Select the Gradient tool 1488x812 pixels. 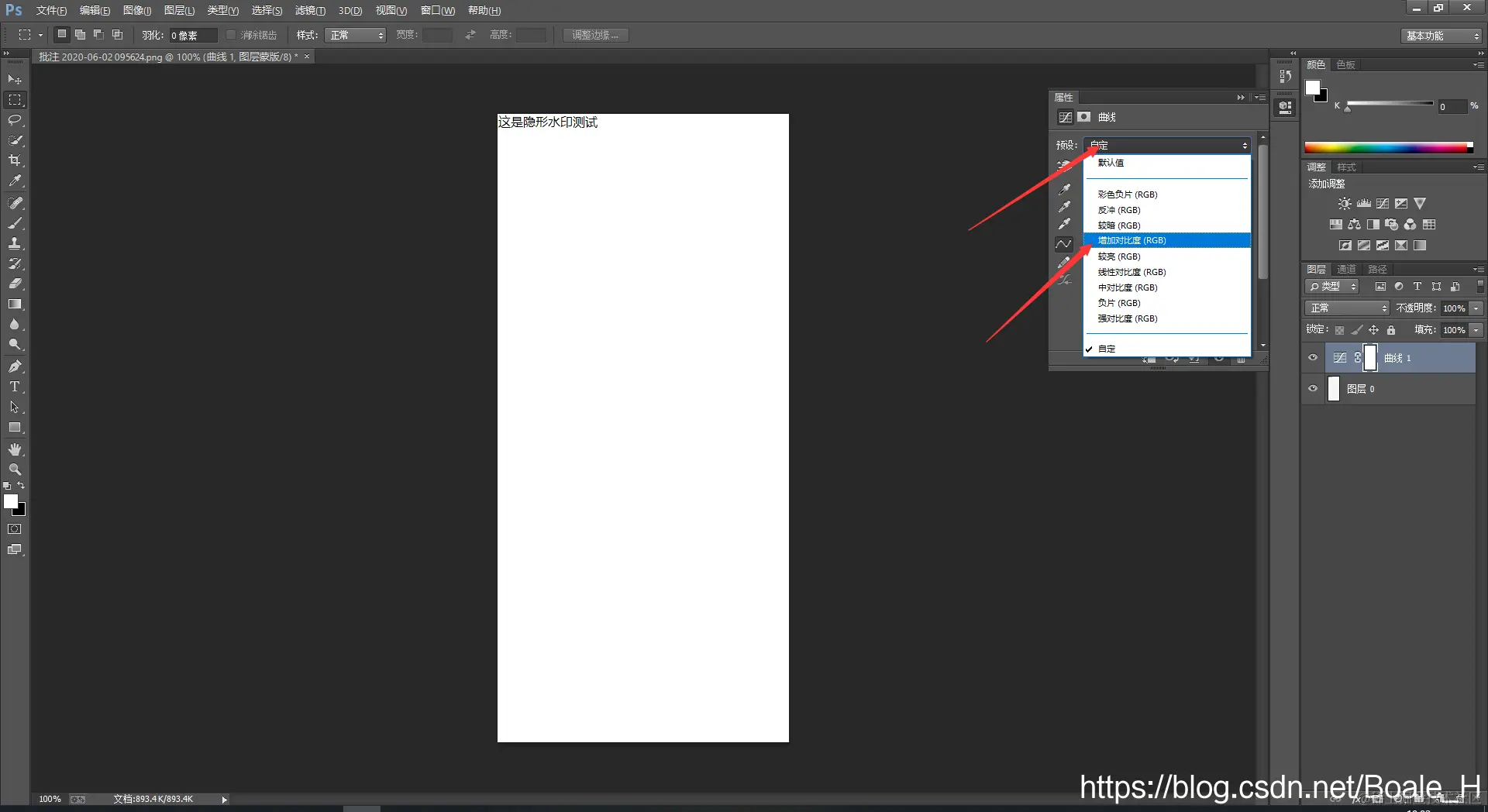[15, 304]
